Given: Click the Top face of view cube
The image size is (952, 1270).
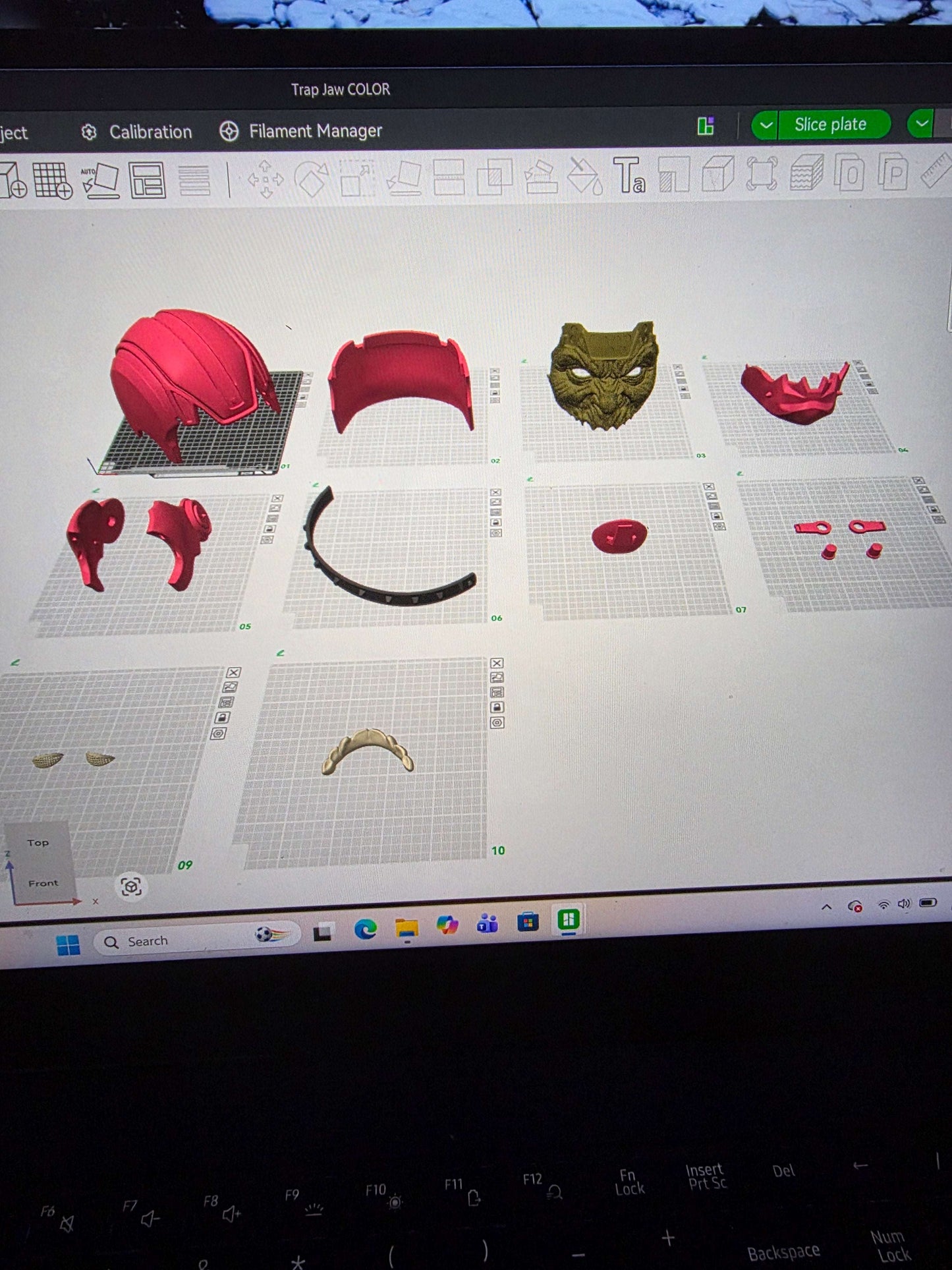Looking at the screenshot, I should [38, 842].
